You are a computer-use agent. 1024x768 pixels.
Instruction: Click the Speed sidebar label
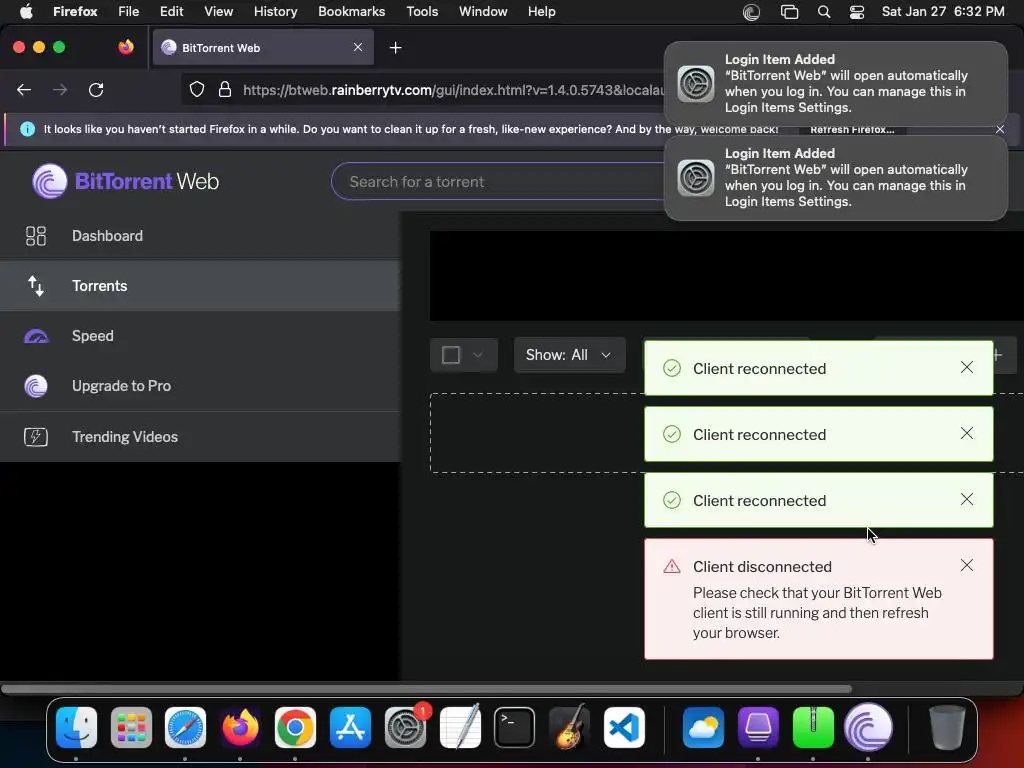pyautogui.click(x=93, y=336)
